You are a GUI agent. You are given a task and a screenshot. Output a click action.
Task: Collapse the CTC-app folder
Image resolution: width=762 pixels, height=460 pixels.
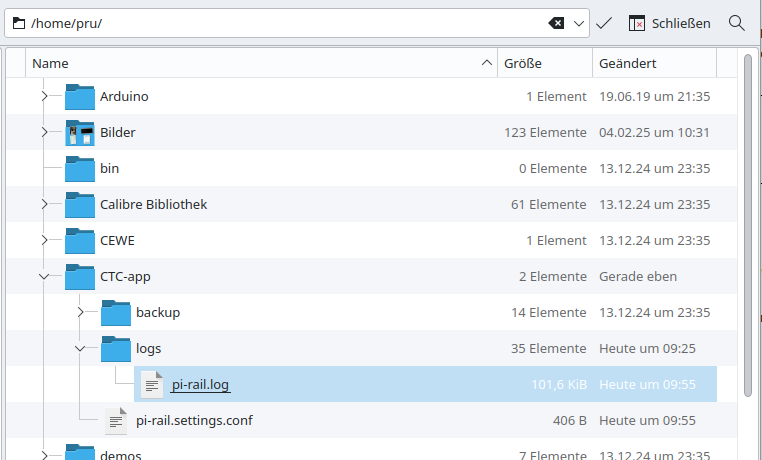click(44, 276)
